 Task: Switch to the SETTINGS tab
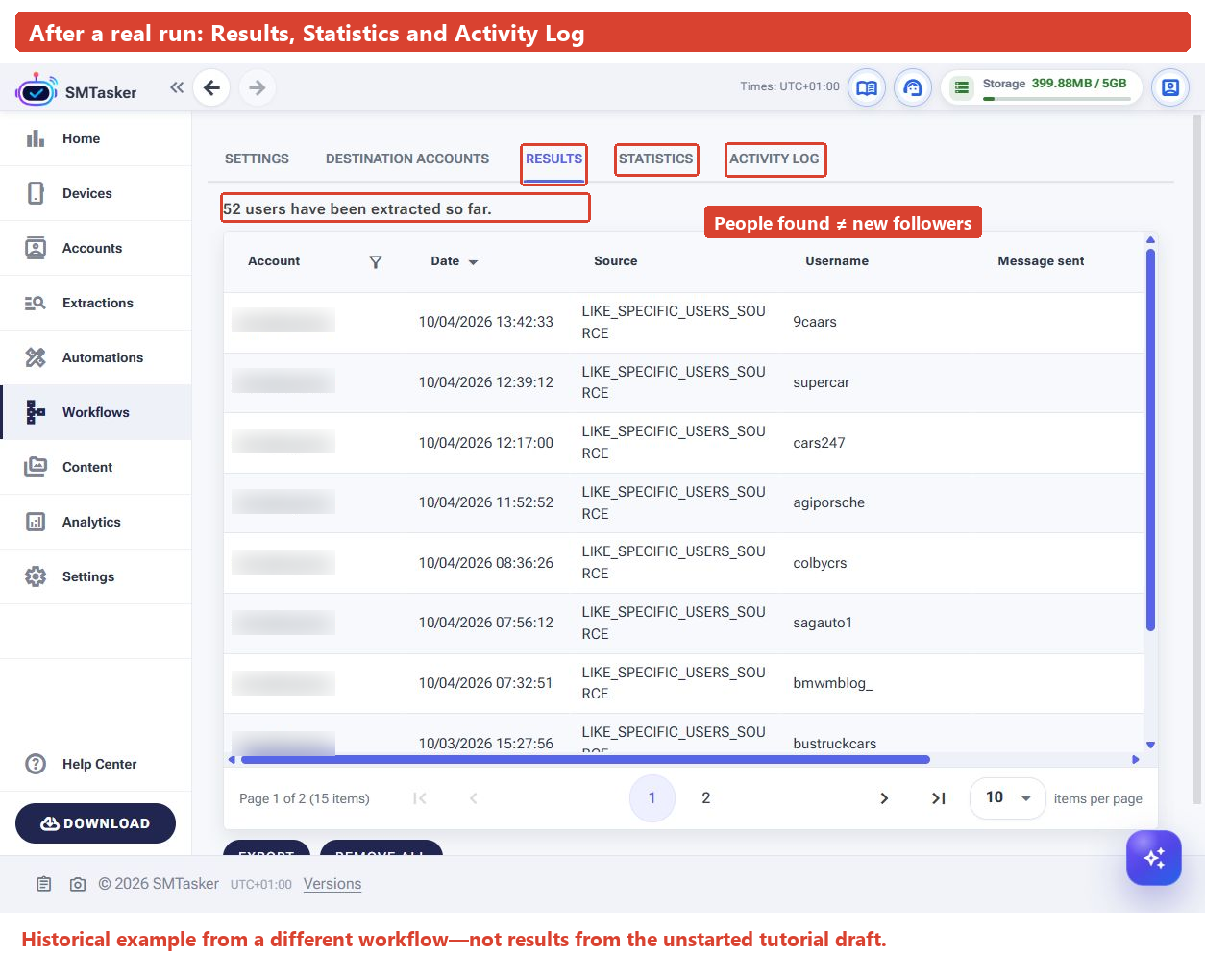pyautogui.click(x=257, y=159)
